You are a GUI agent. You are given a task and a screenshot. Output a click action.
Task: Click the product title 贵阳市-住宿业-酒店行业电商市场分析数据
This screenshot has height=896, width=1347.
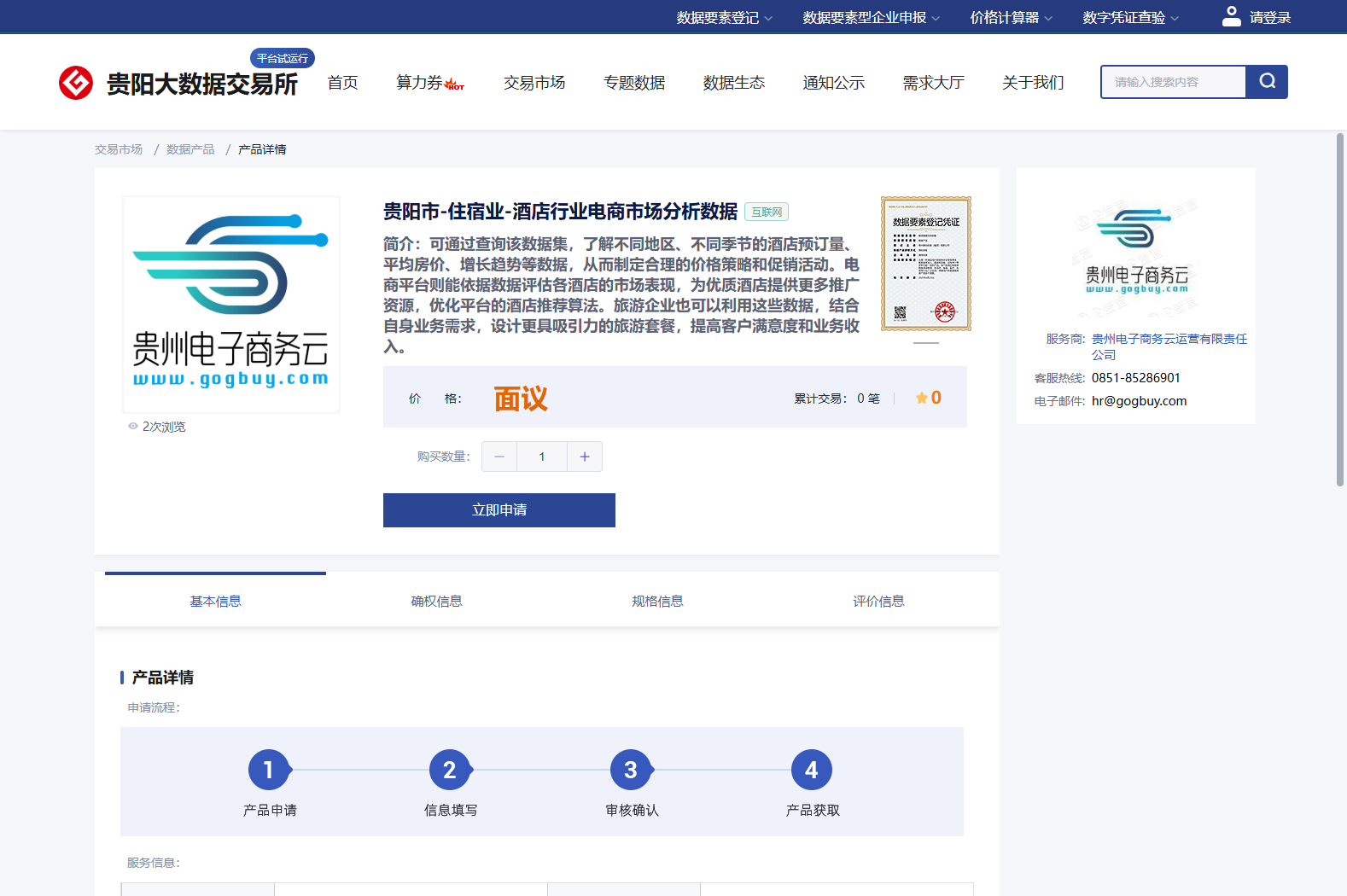(x=560, y=212)
